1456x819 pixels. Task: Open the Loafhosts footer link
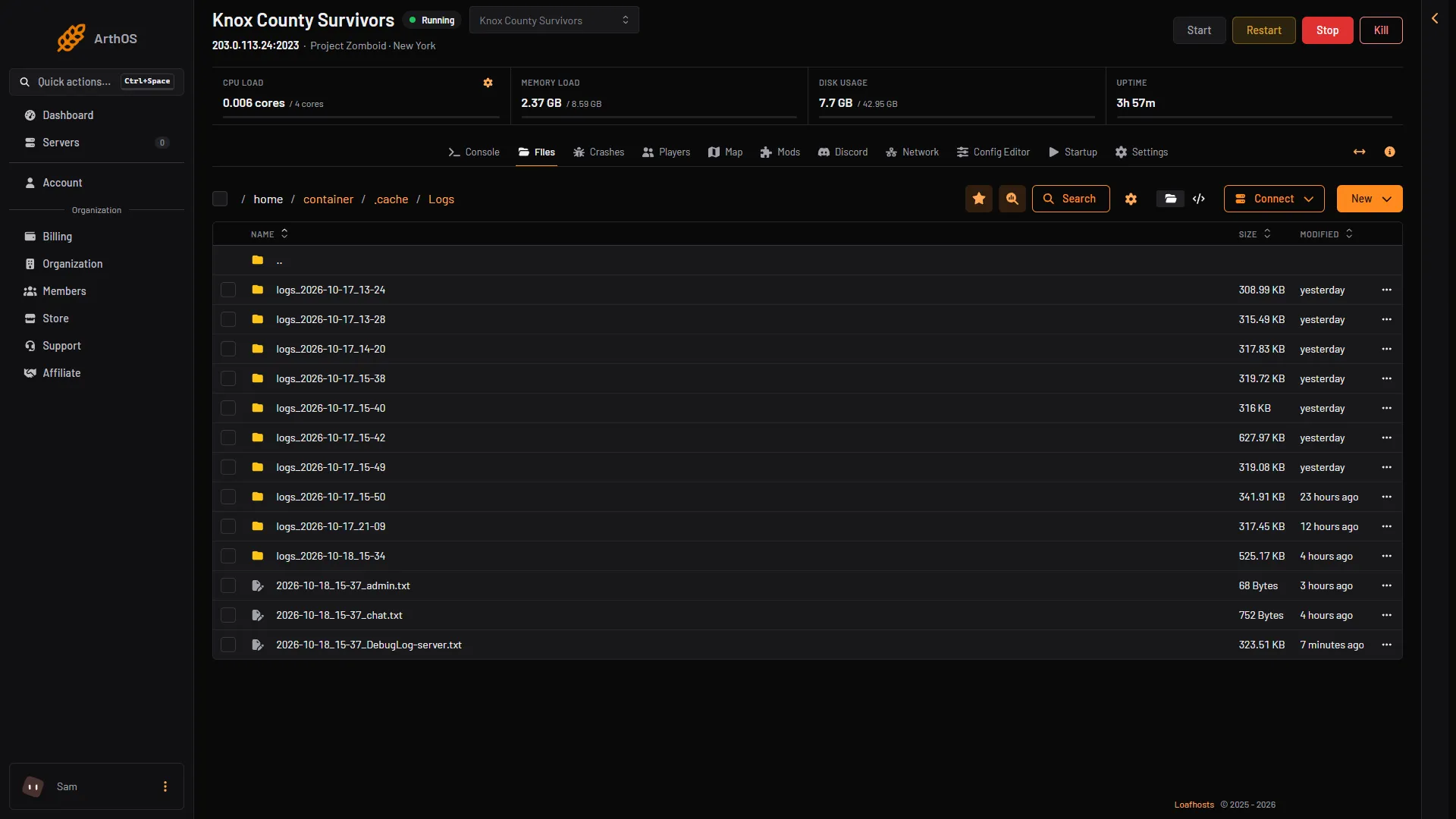coord(1194,805)
